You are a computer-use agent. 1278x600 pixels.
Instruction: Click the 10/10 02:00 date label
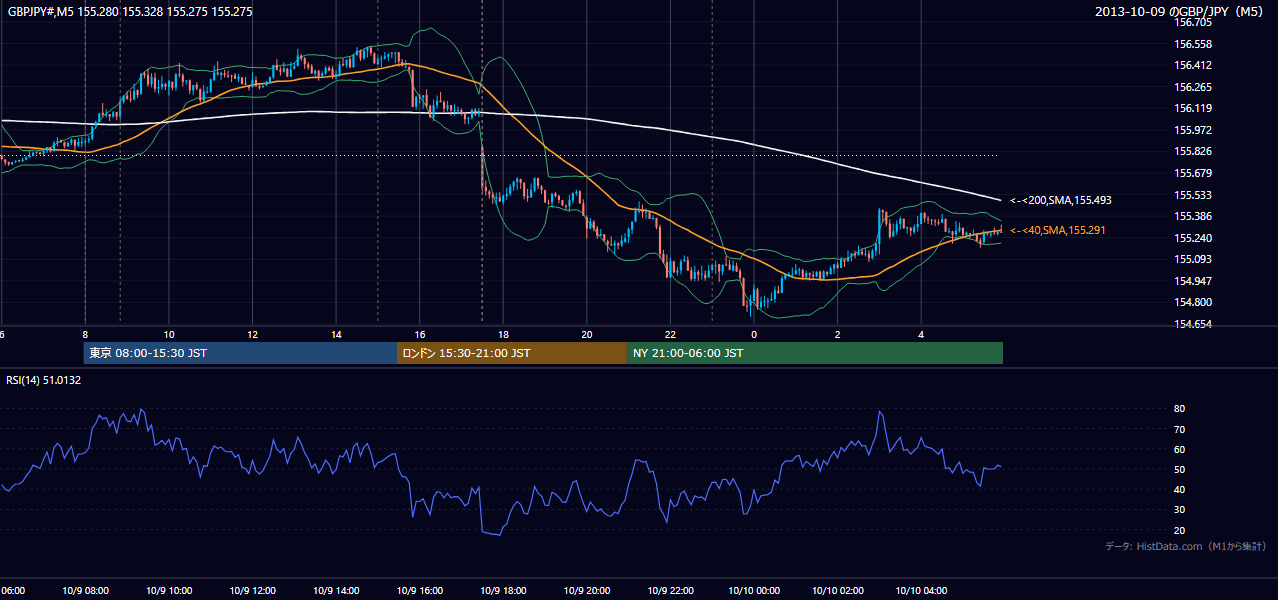(838, 591)
